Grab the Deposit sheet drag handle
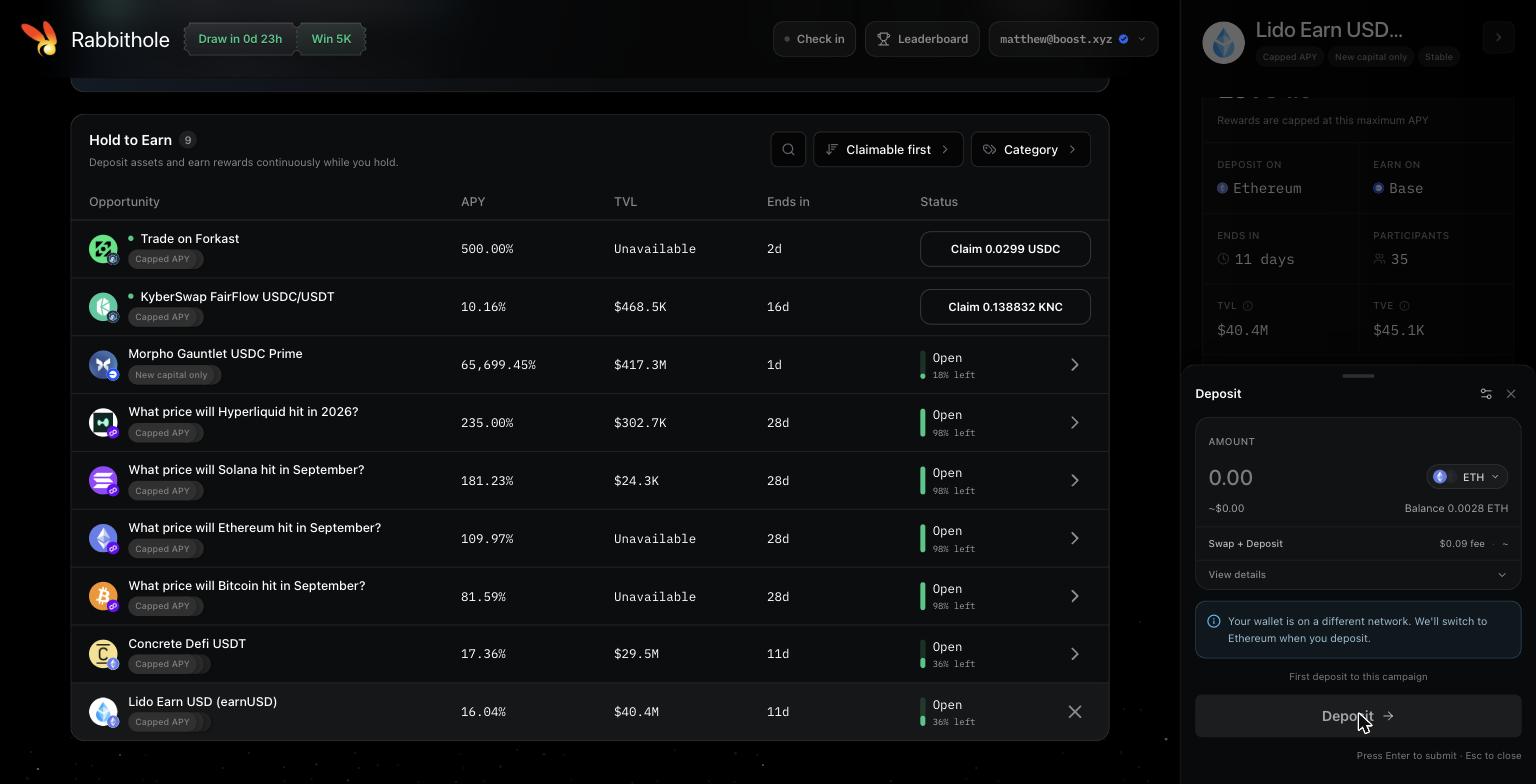The image size is (1536, 784). click(x=1358, y=376)
